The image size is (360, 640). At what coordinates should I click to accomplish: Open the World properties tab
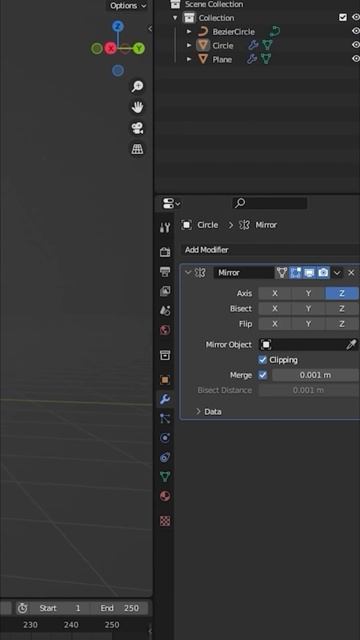165,330
